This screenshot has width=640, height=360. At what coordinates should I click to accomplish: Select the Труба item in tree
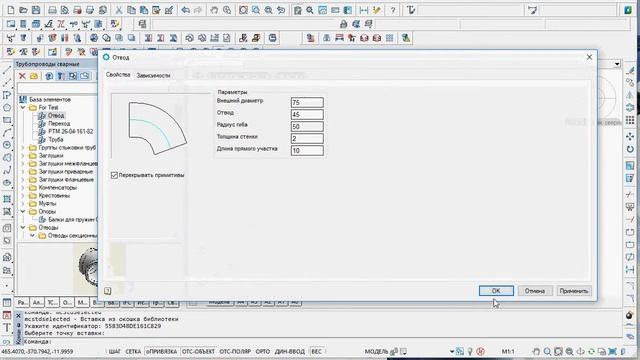pos(56,140)
